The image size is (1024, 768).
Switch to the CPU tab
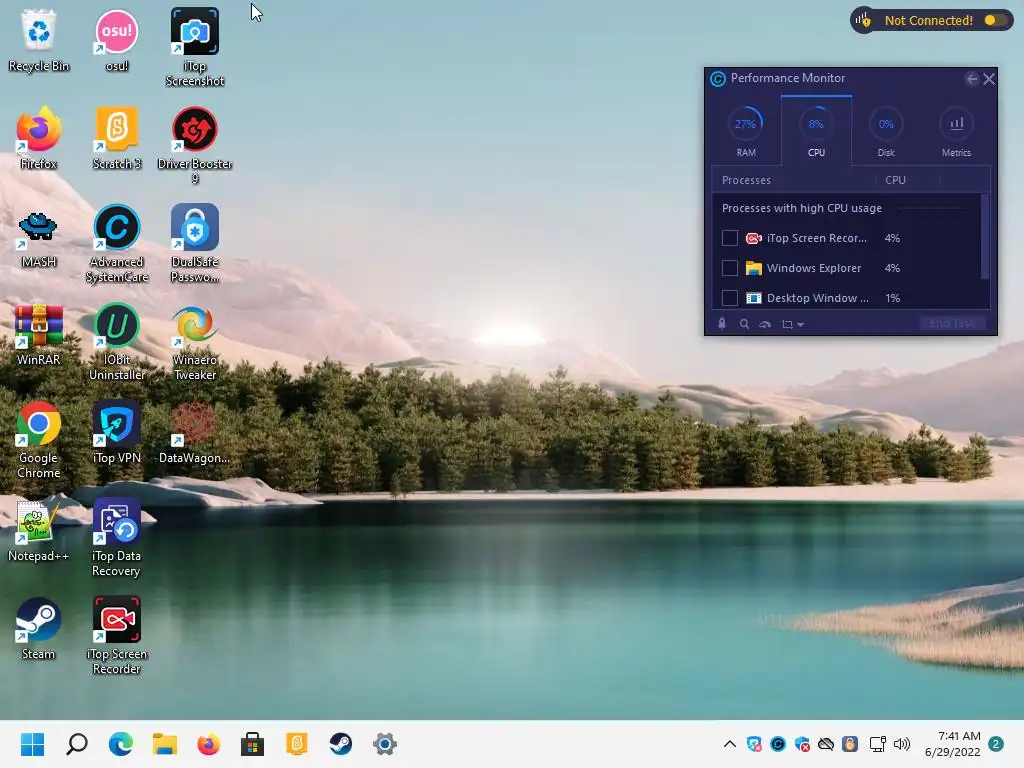(x=816, y=131)
